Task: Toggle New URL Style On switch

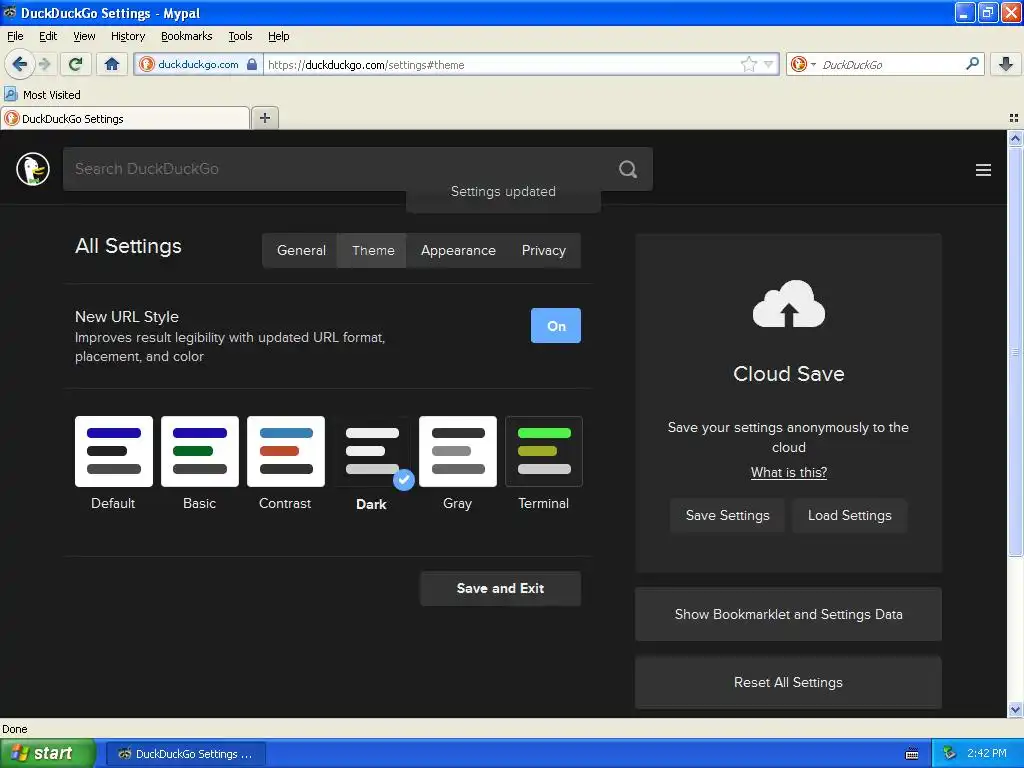Action: tap(556, 326)
